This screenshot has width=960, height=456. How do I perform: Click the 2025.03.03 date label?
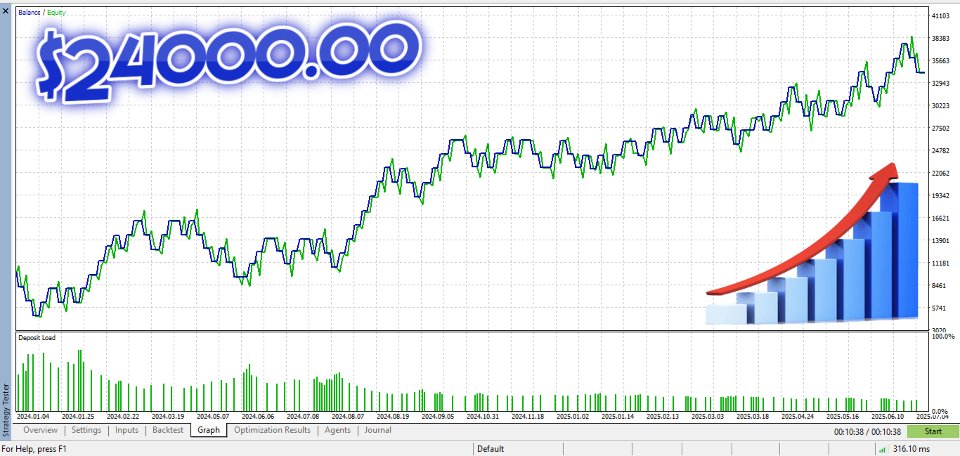click(x=708, y=416)
